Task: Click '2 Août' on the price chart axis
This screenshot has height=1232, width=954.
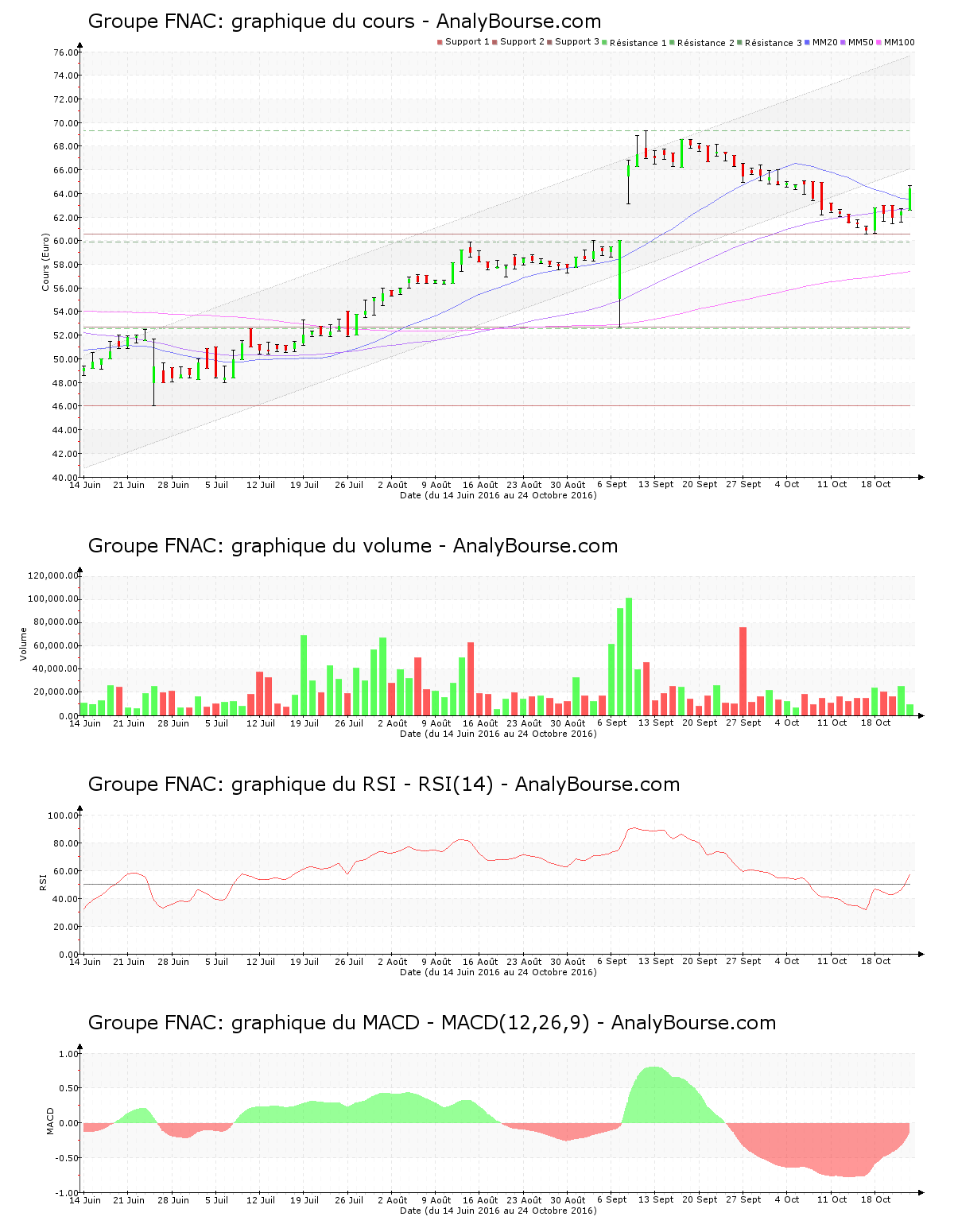Action: pyautogui.click(x=392, y=485)
